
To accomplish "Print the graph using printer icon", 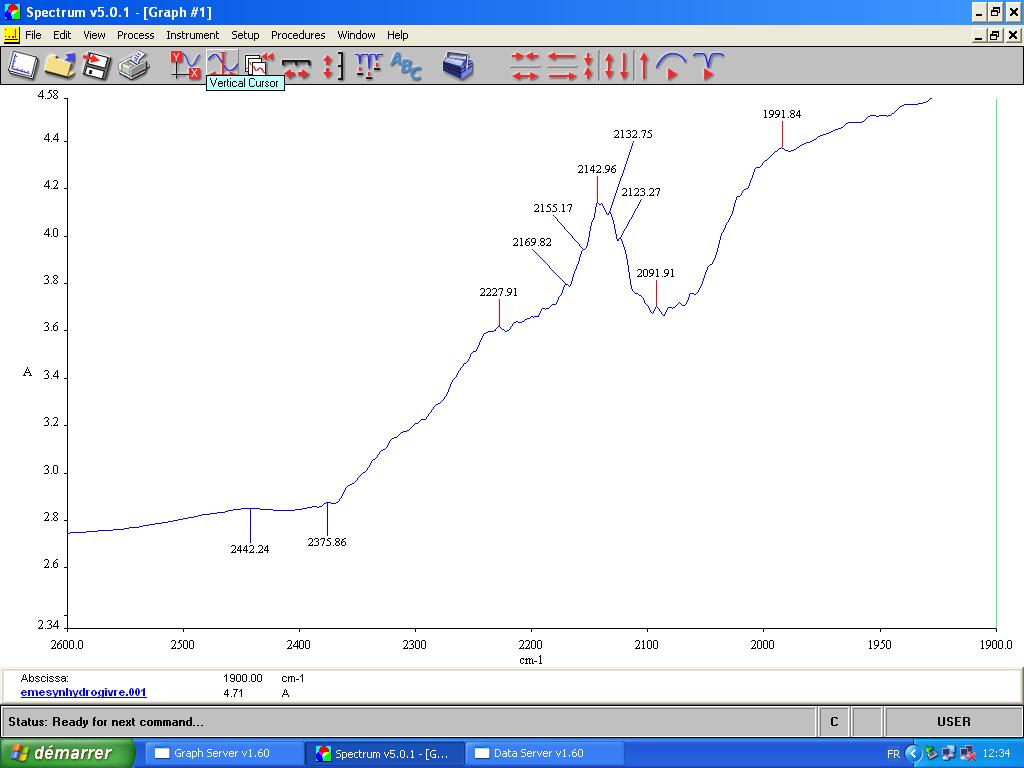I will 133,66.
